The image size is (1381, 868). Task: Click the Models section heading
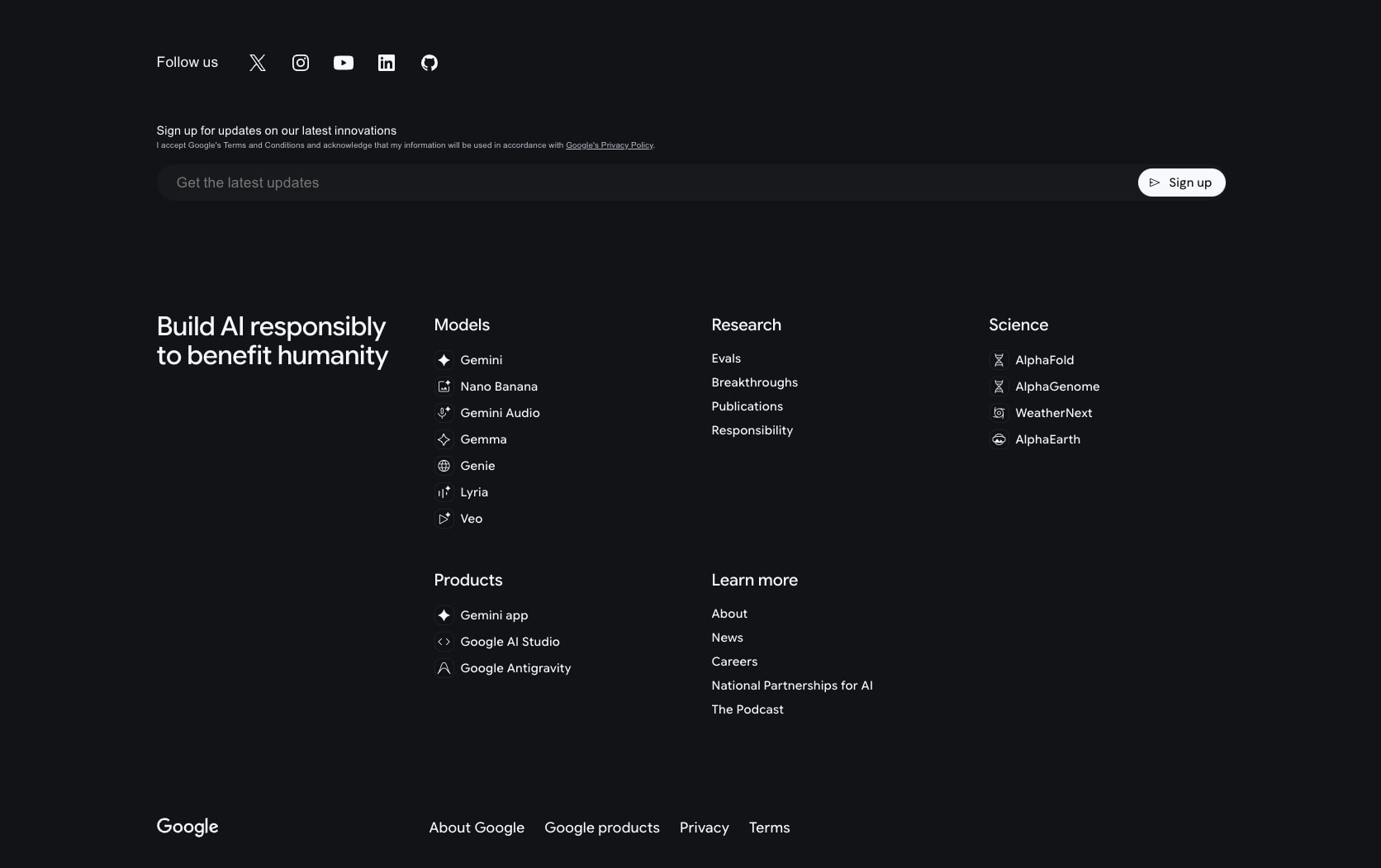462,325
